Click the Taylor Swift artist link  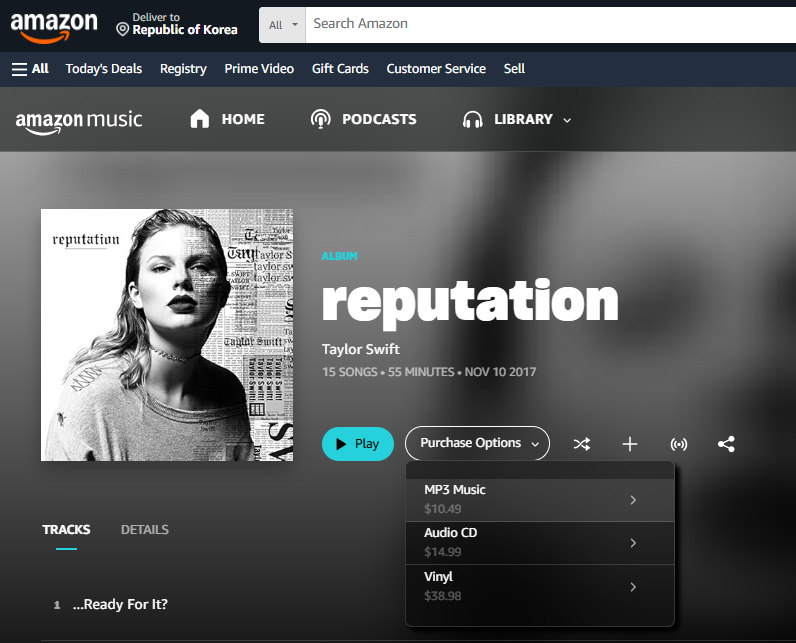(x=360, y=349)
